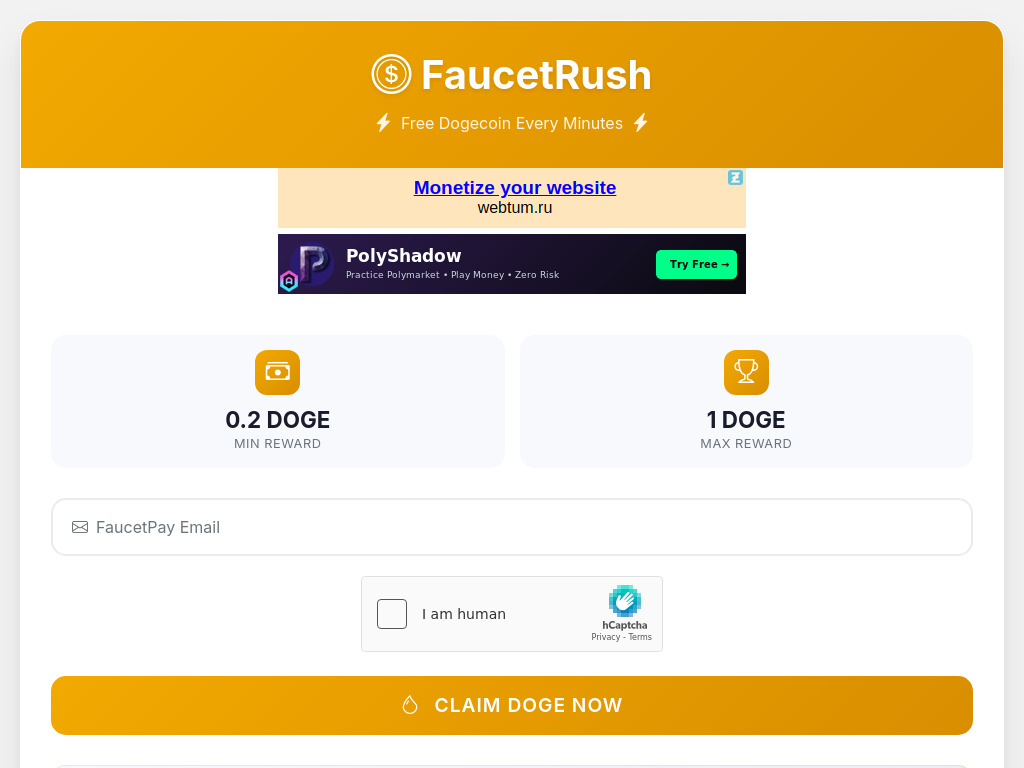Click the lightning bolt left of the tagline
The width and height of the screenshot is (1024, 768).
point(383,123)
